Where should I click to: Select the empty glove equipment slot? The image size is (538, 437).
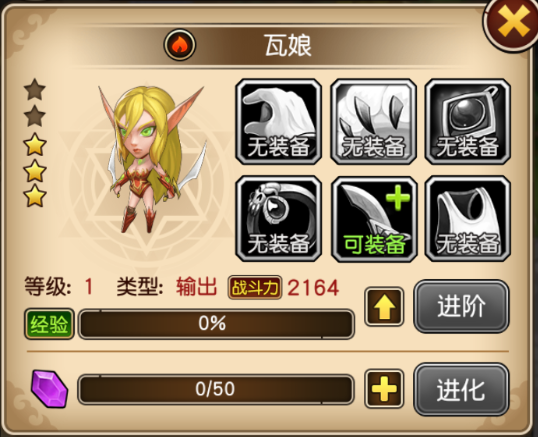278,121
